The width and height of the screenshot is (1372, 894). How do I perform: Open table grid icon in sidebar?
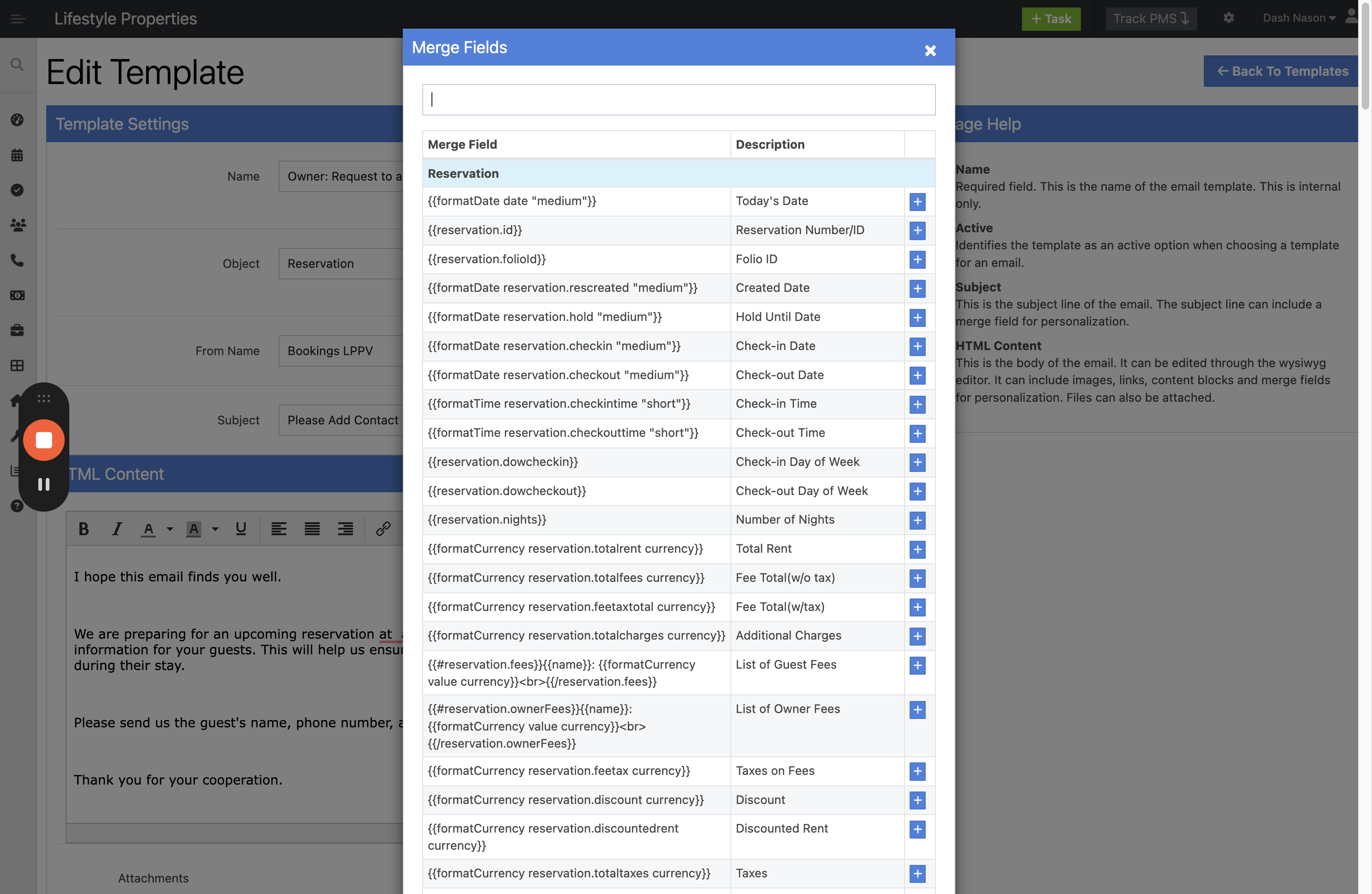(17, 365)
